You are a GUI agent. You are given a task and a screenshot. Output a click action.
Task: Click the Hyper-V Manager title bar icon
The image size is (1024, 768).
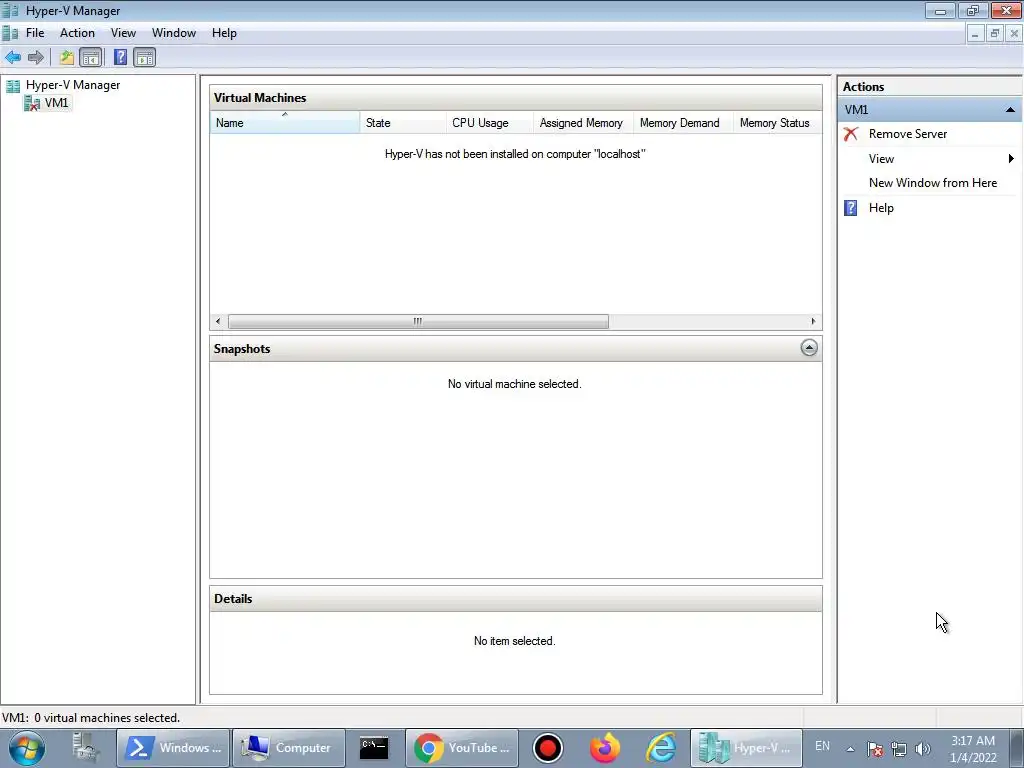pyautogui.click(x=10, y=10)
